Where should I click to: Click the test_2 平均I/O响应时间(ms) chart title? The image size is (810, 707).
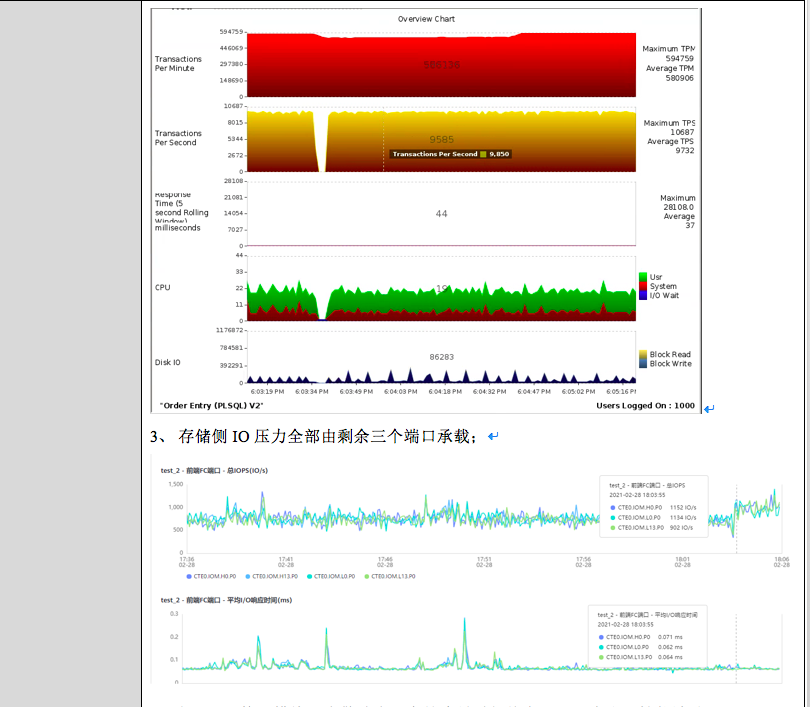(x=226, y=600)
